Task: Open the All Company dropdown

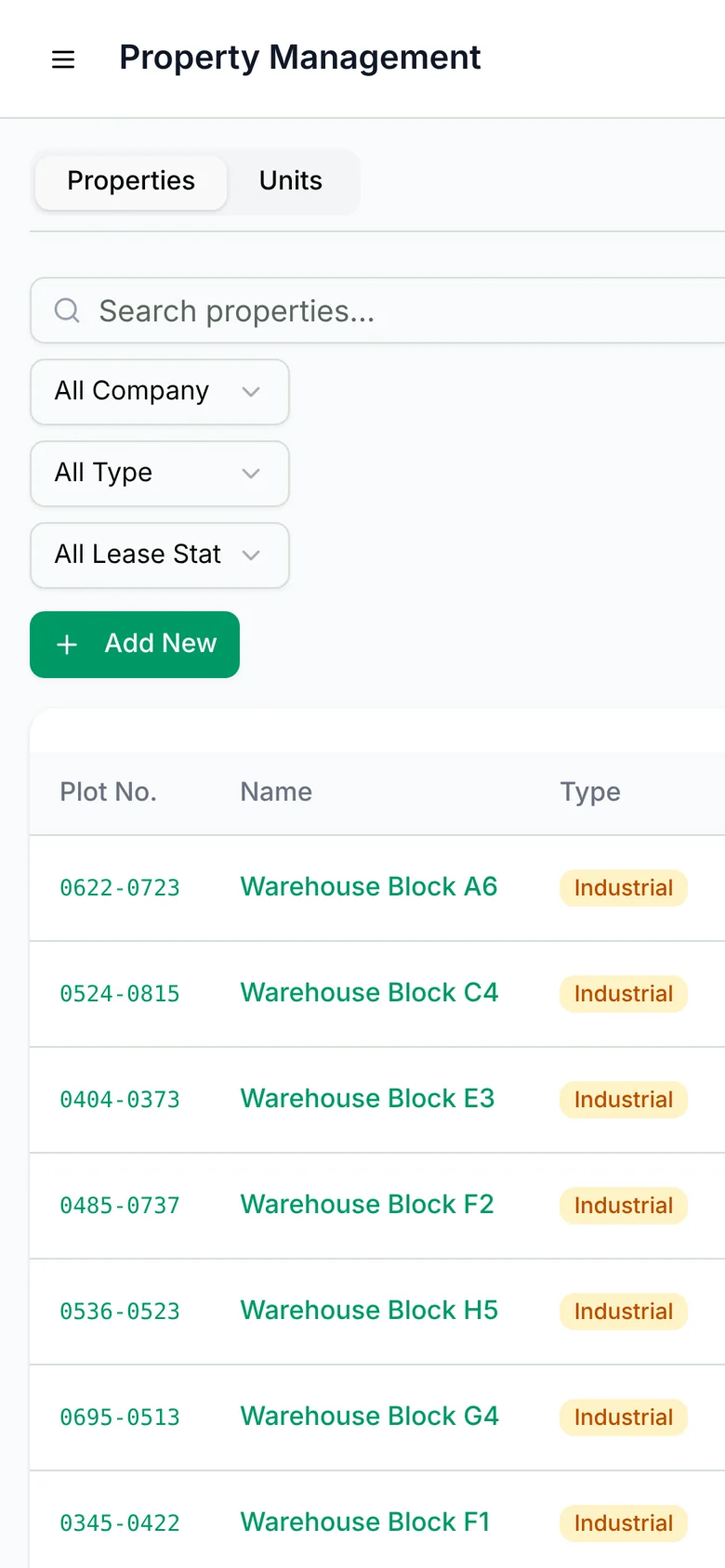Action: (160, 392)
